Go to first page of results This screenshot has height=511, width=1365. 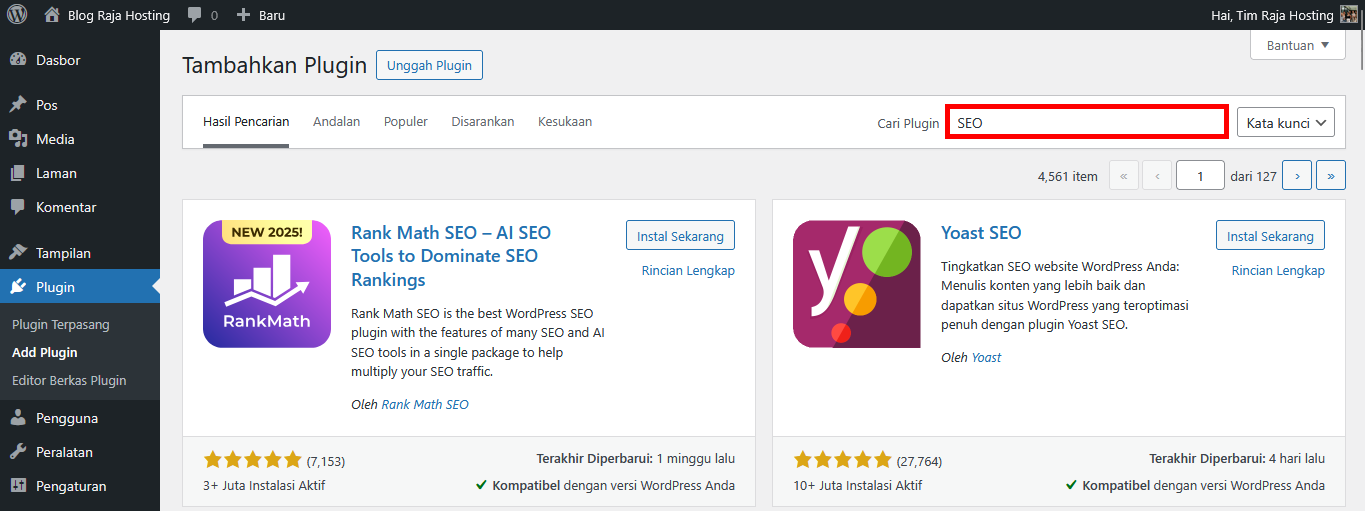coord(1123,175)
